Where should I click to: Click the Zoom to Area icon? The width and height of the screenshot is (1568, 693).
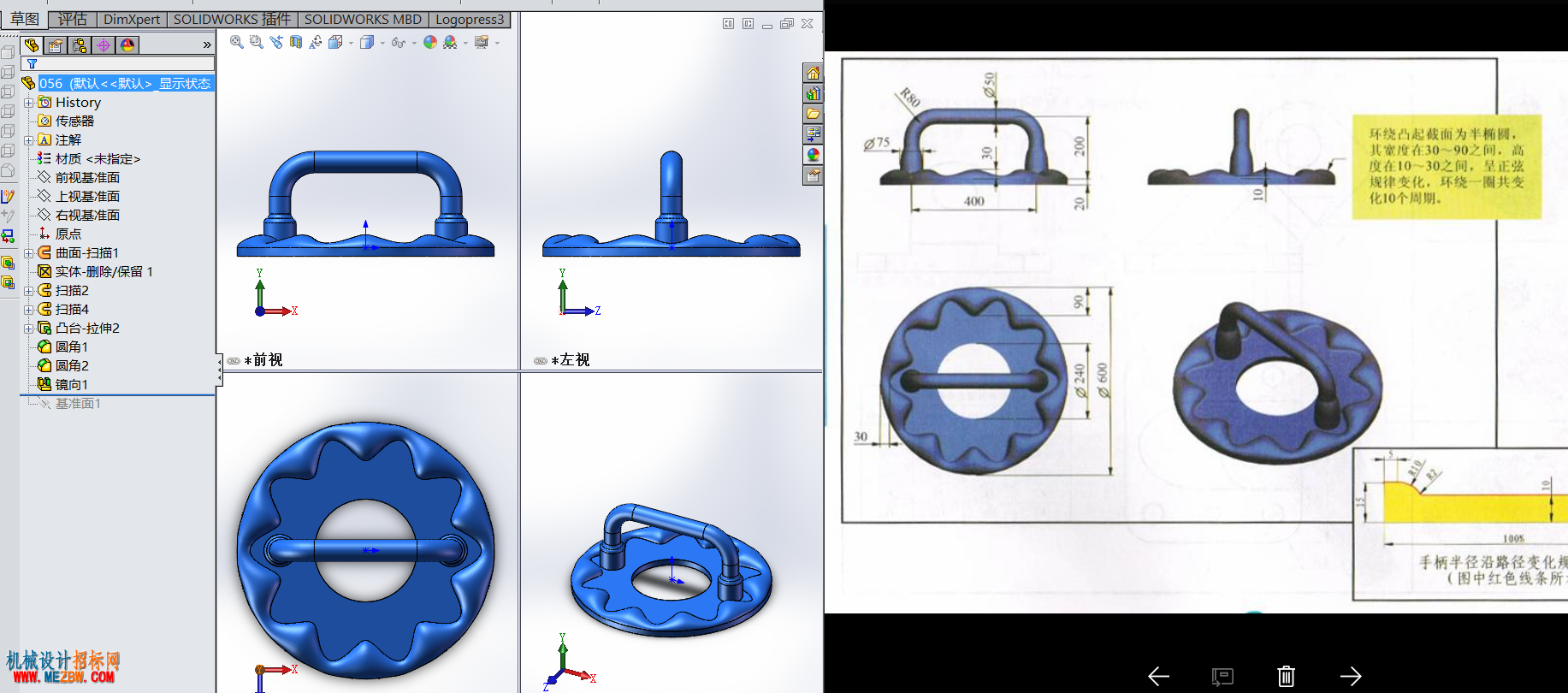pyautogui.click(x=257, y=42)
